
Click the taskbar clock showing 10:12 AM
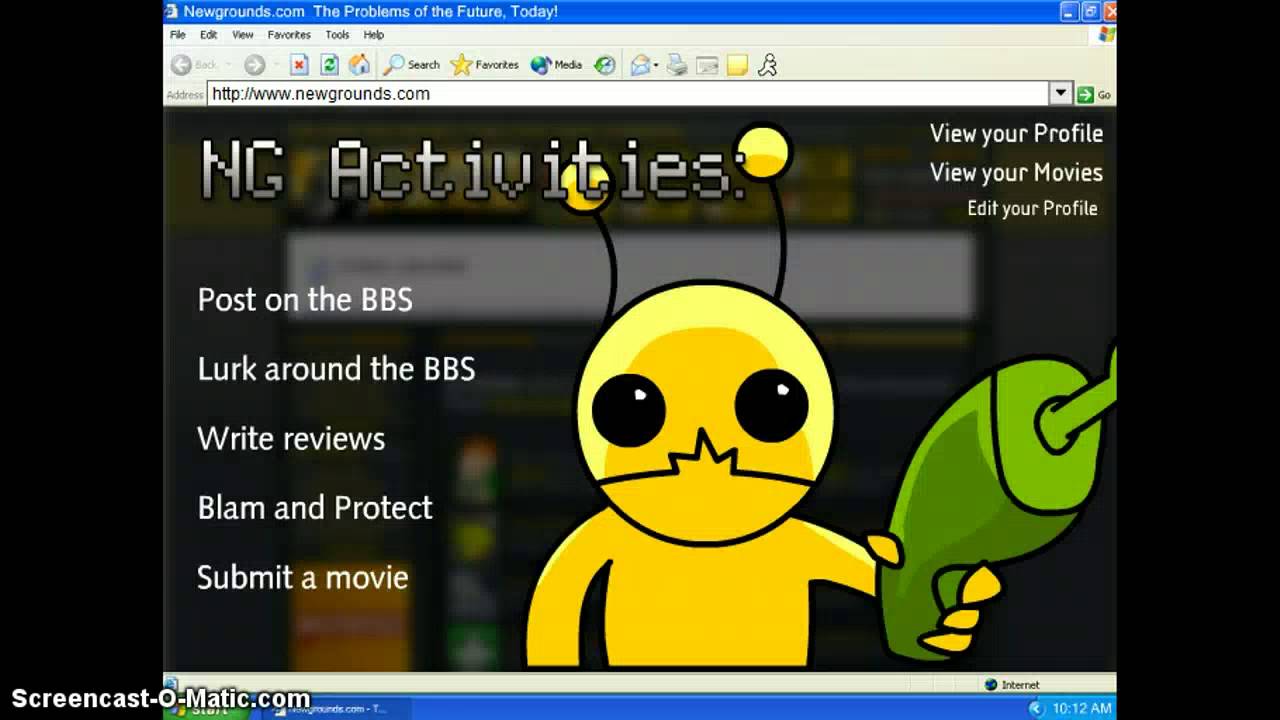click(x=1081, y=708)
